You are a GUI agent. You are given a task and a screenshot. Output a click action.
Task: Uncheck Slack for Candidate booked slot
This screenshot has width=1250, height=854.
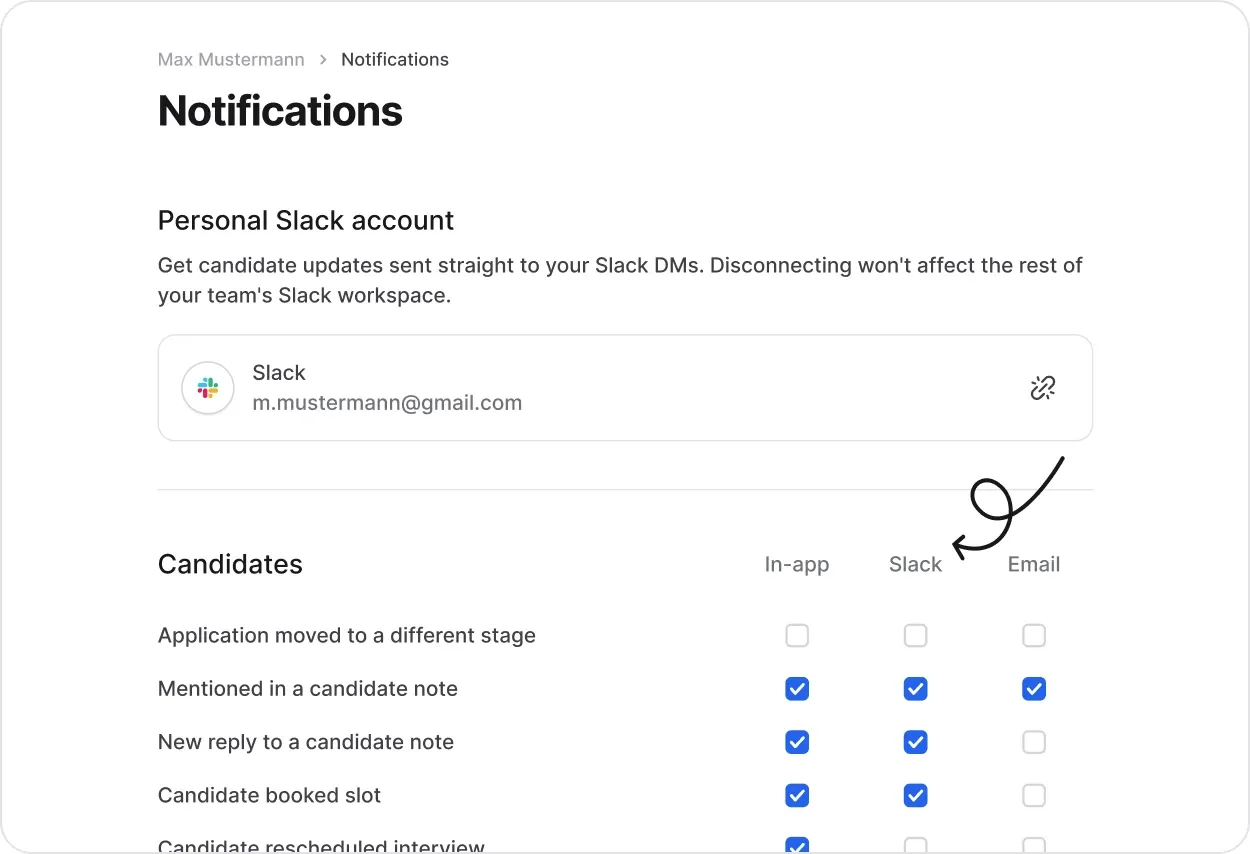[915, 795]
